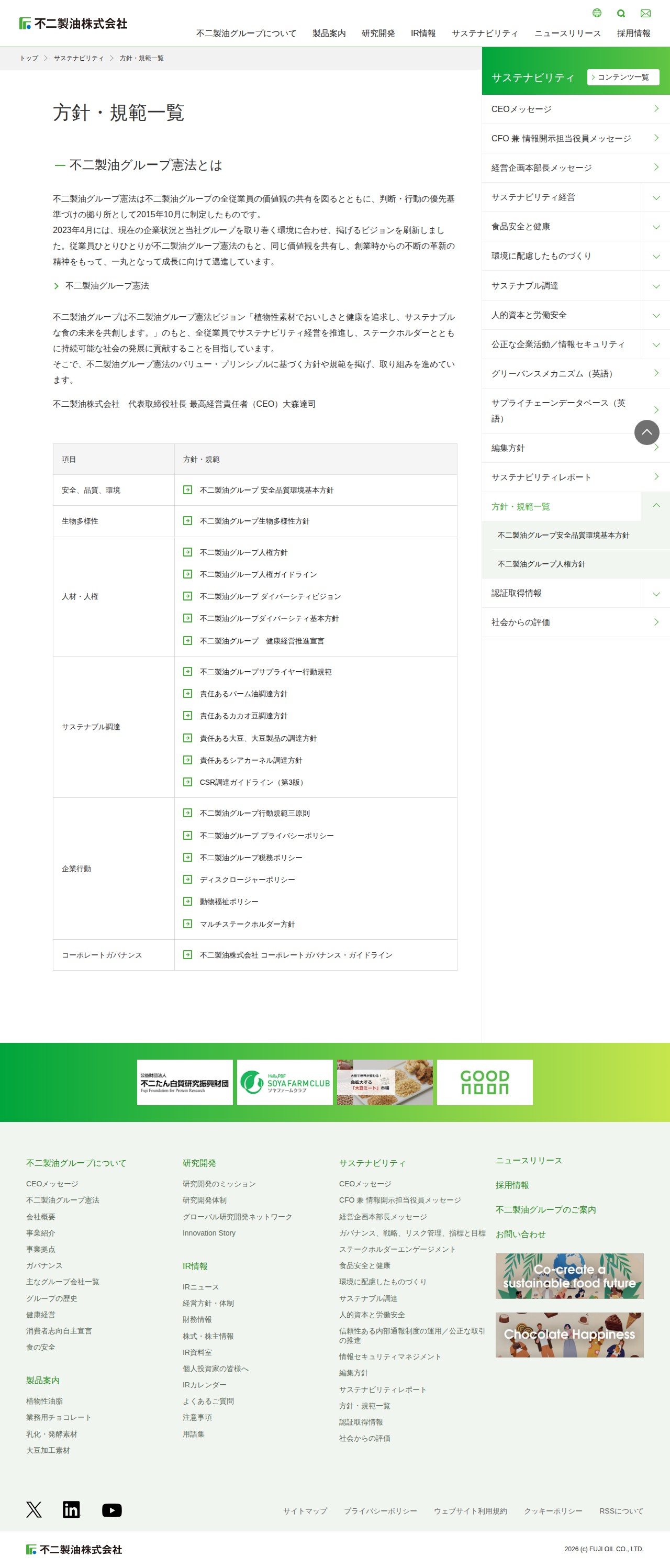The height and width of the screenshot is (1568, 670).
Task: Open サステナビリティレポート in sidebar
Action: pyautogui.click(x=576, y=477)
